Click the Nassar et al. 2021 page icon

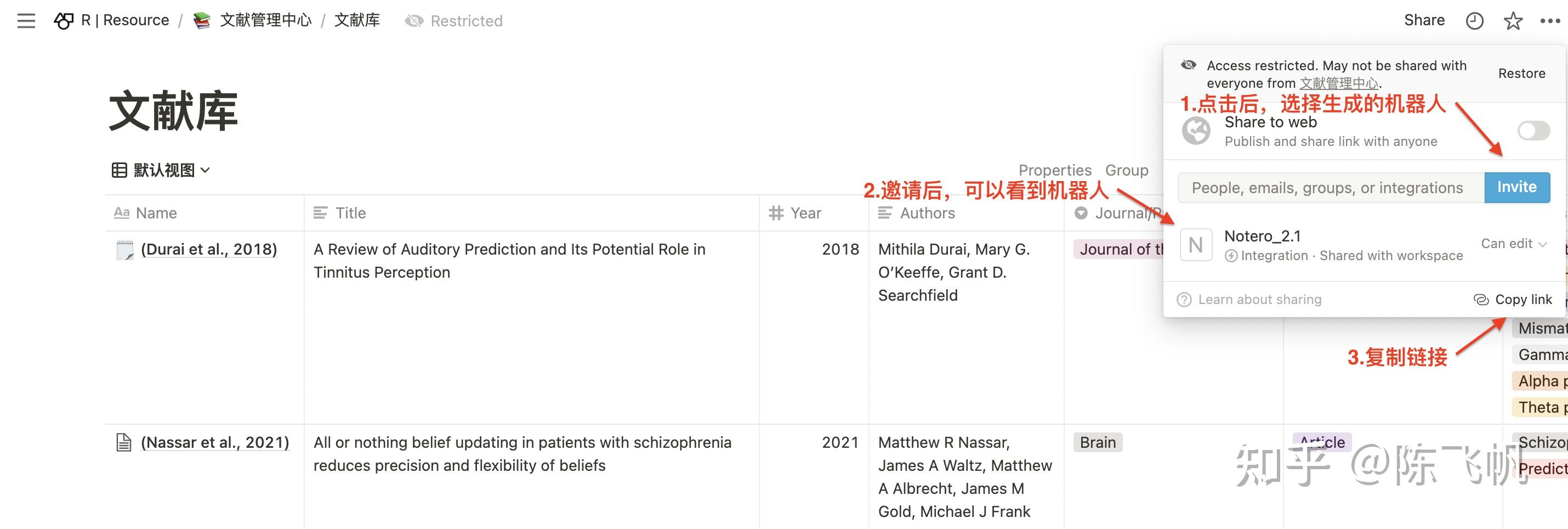click(x=123, y=442)
